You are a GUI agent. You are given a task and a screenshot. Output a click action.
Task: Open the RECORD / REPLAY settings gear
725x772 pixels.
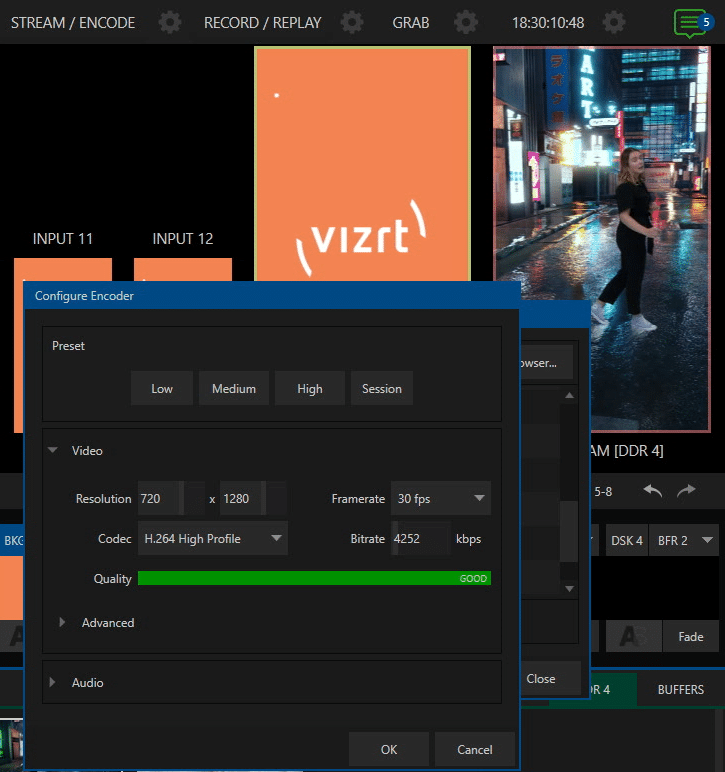(x=352, y=22)
